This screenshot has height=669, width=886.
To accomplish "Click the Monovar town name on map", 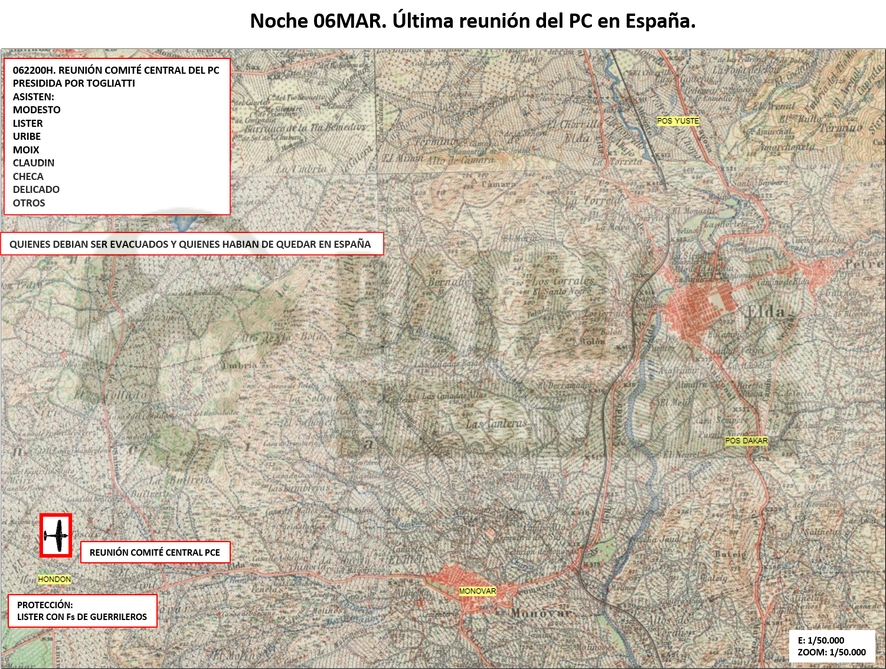I will [x=541, y=614].
